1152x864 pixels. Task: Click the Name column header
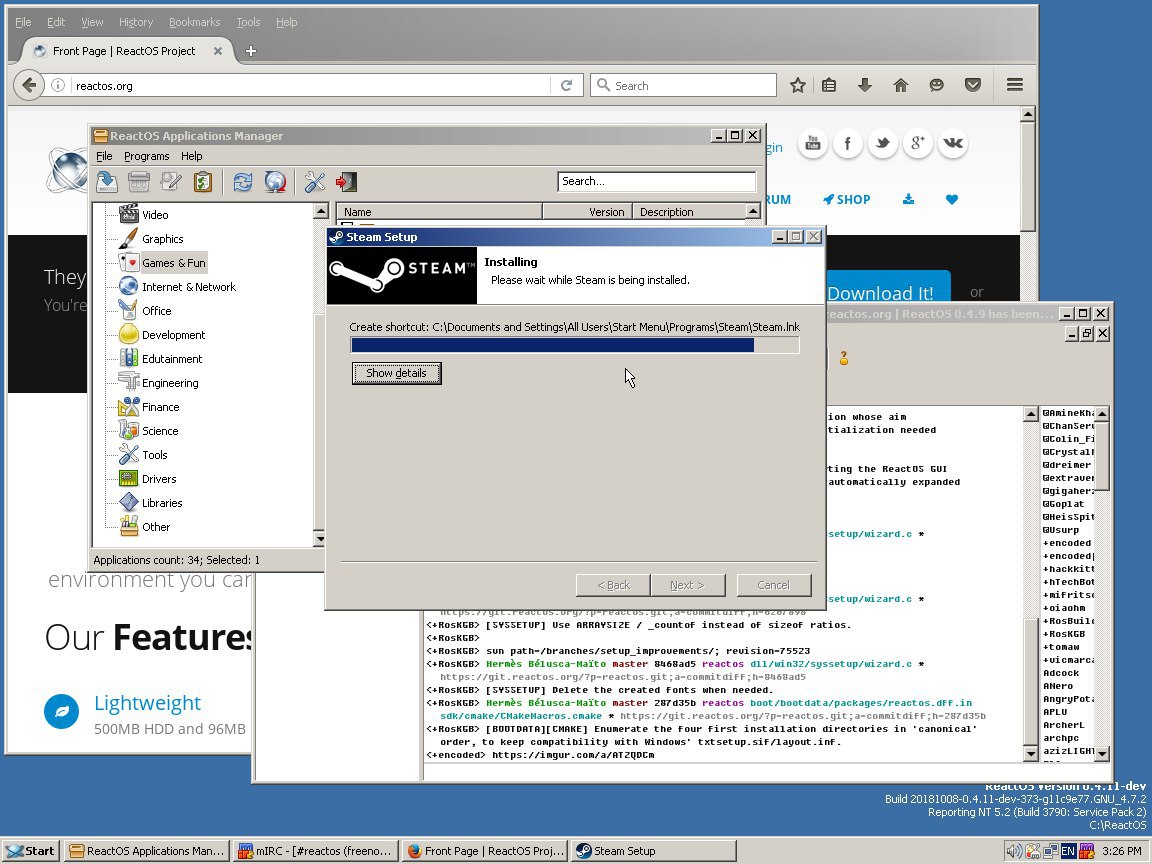click(x=439, y=212)
